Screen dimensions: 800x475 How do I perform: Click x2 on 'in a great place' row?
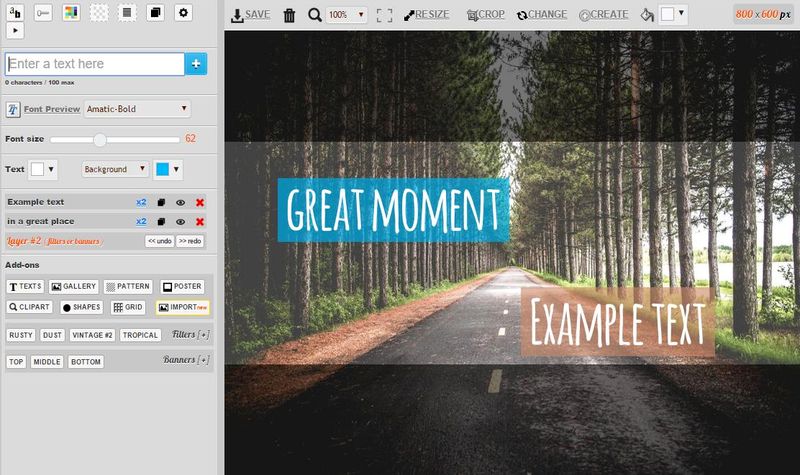[x=141, y=221]
